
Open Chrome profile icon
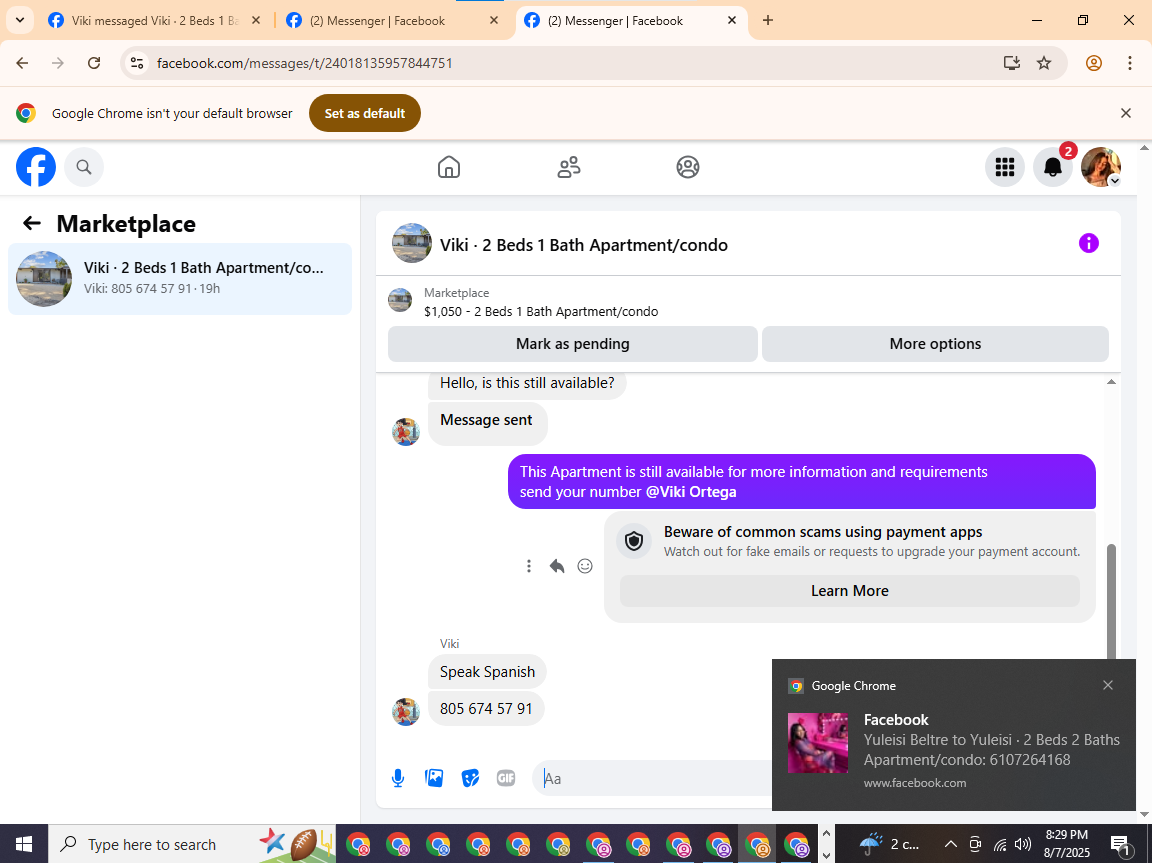pos(1094,63)
